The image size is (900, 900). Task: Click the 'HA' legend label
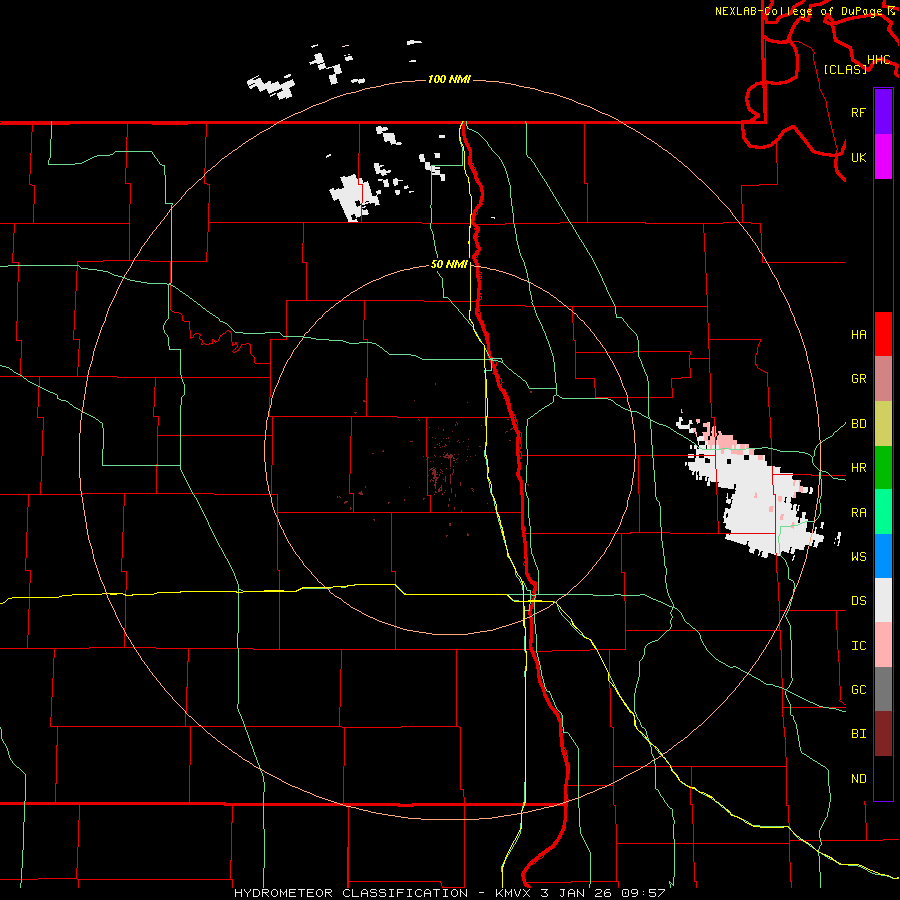point(858,334)
